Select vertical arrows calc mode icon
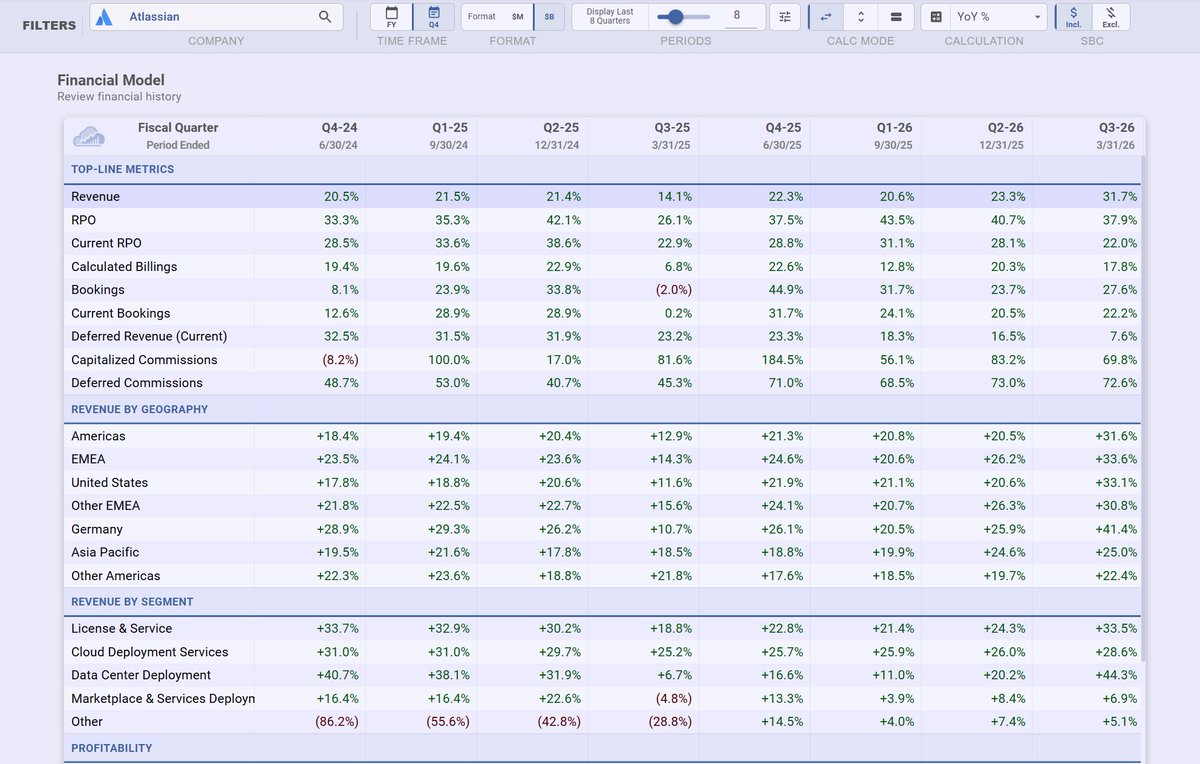Screen dimensions: 1200x764 [x=861, y=17]
